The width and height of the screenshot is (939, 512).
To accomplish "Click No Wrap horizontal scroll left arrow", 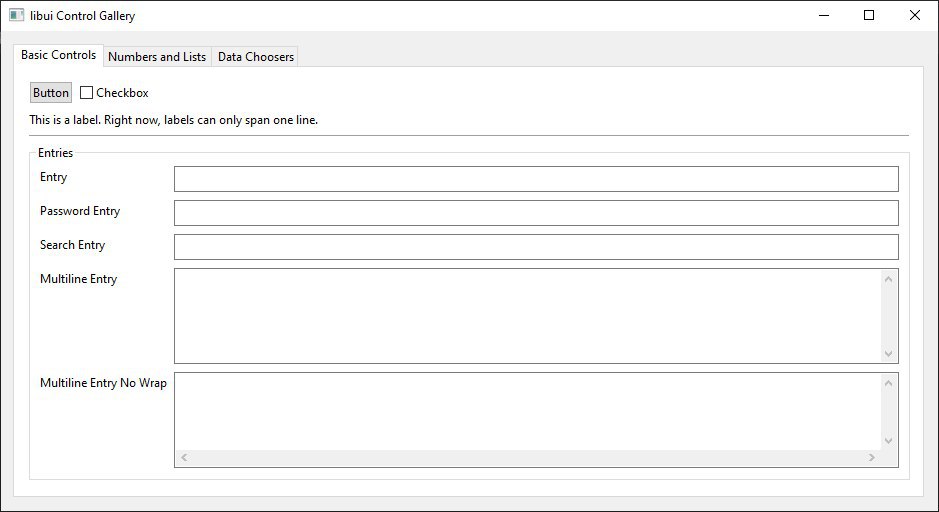I will click(184, 458).
